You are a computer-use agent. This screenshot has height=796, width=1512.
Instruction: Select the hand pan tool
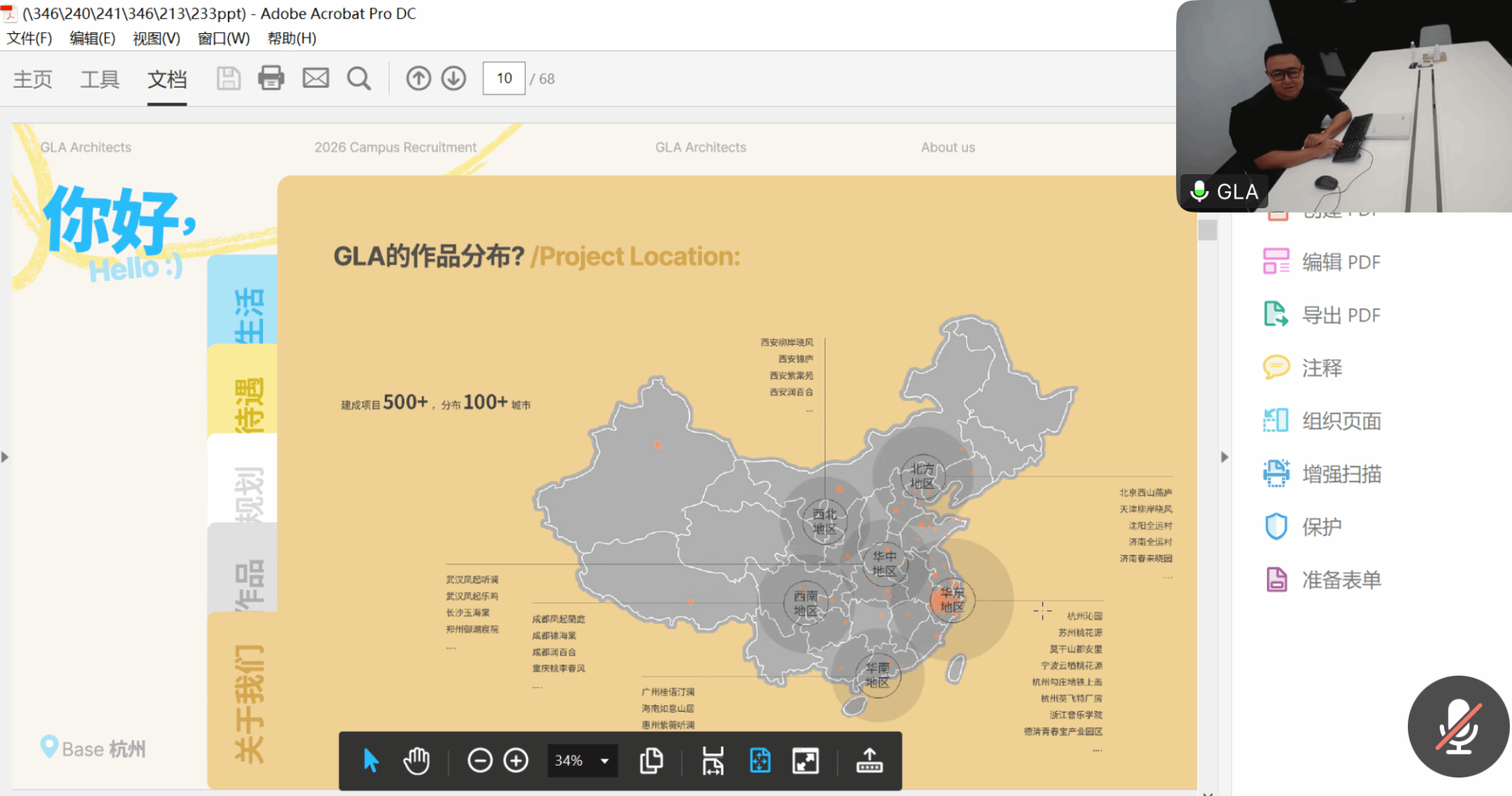416,761
